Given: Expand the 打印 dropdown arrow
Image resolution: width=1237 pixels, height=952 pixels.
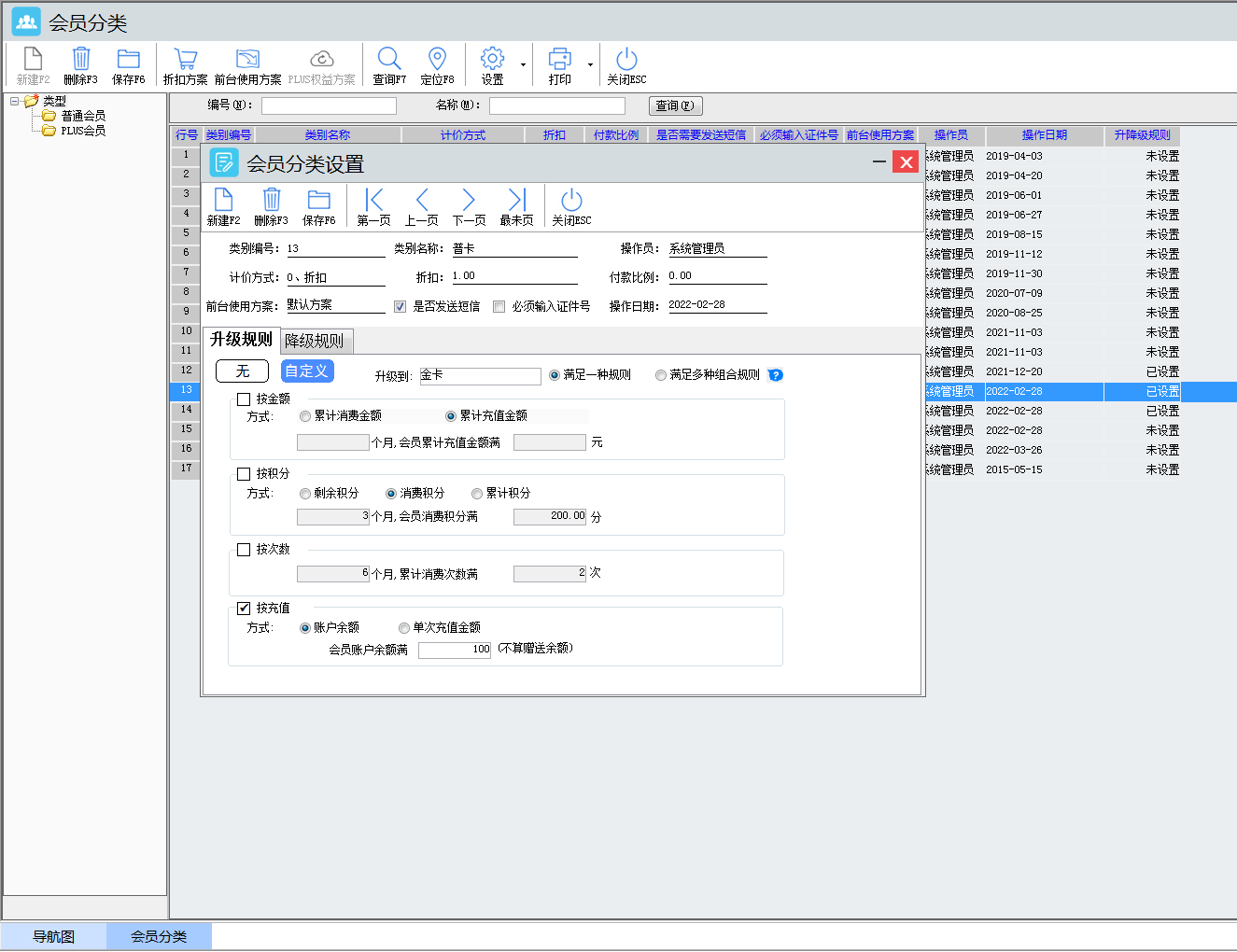Looking at the screenshot, I should pos(590,65).
